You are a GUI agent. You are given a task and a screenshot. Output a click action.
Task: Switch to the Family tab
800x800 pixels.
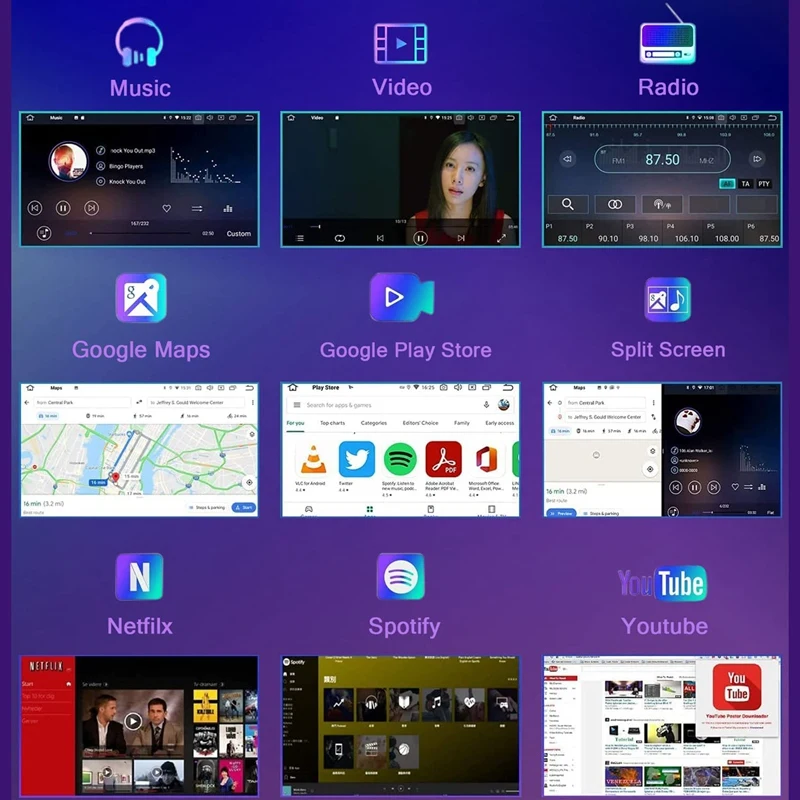pyautogui.click(x=462, y=423)
